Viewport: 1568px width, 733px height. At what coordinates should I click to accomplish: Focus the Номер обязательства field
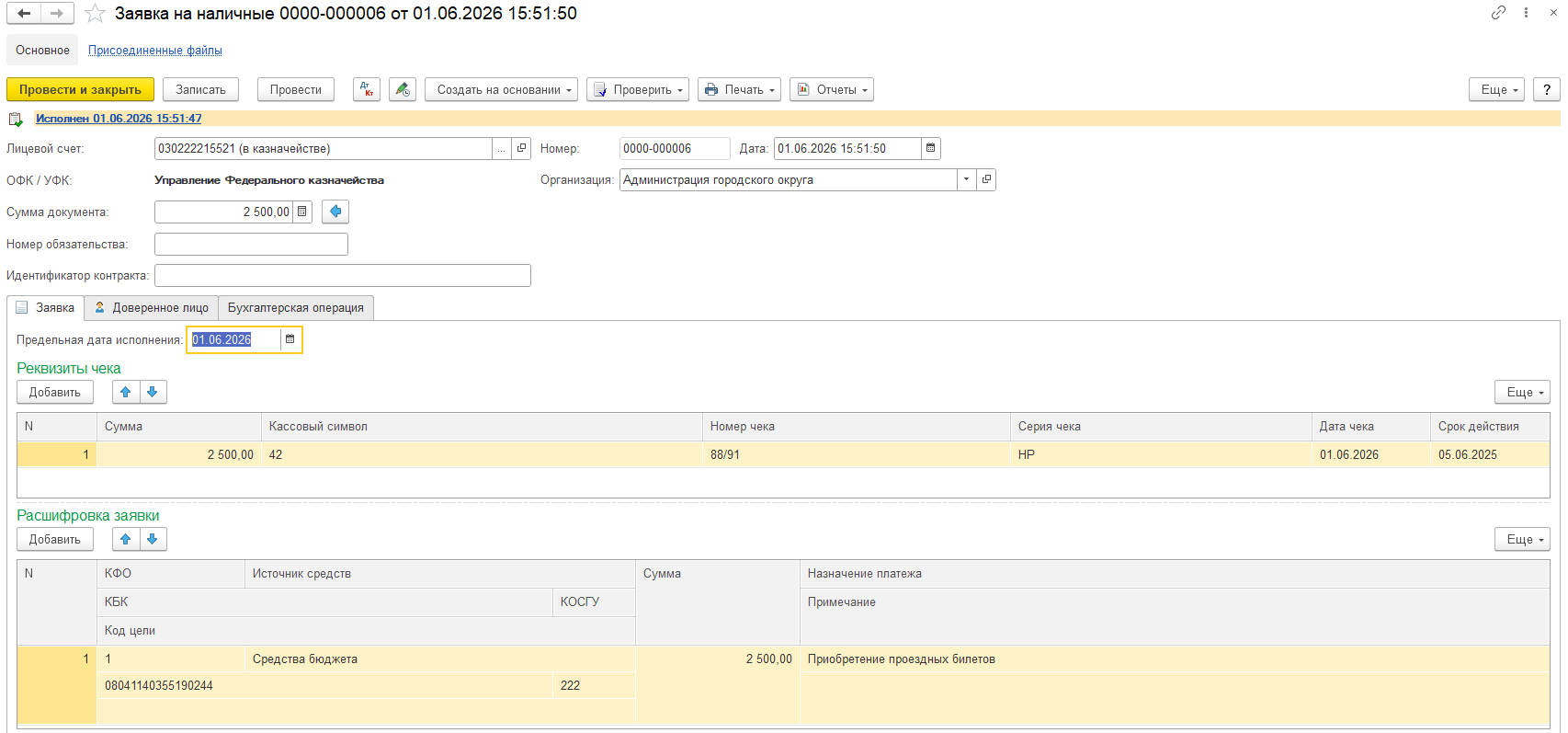pos(251,244)
